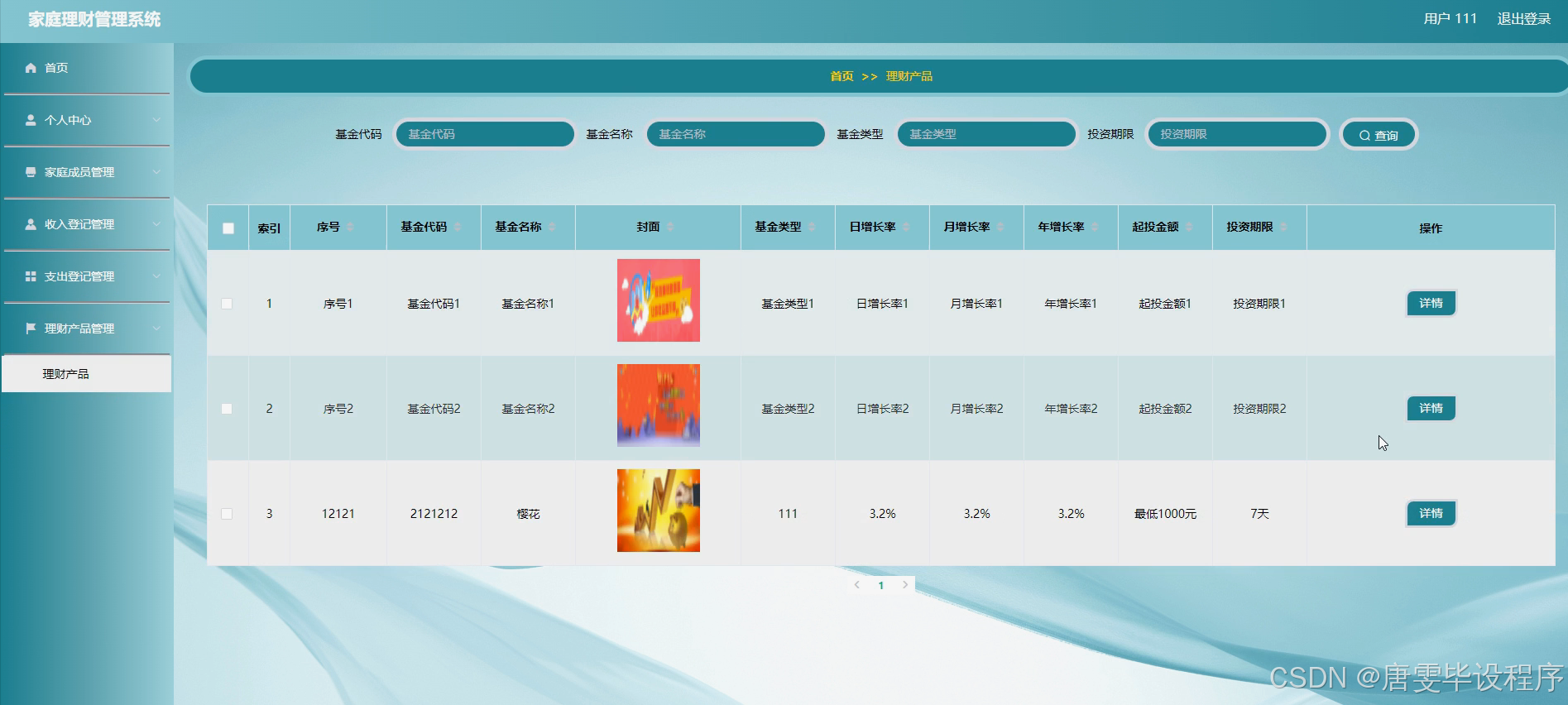
Task: Open the 首页 sidebar menu item
Action: pos(87,68)
